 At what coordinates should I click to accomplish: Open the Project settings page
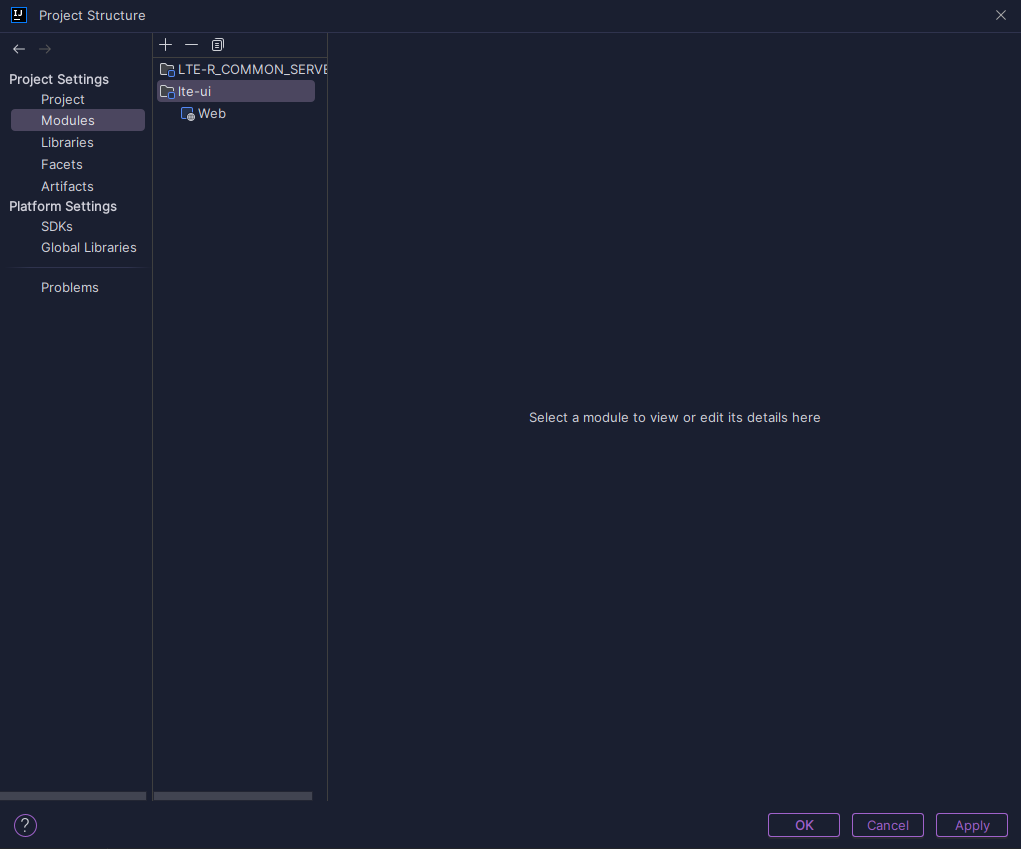(63, 99)
